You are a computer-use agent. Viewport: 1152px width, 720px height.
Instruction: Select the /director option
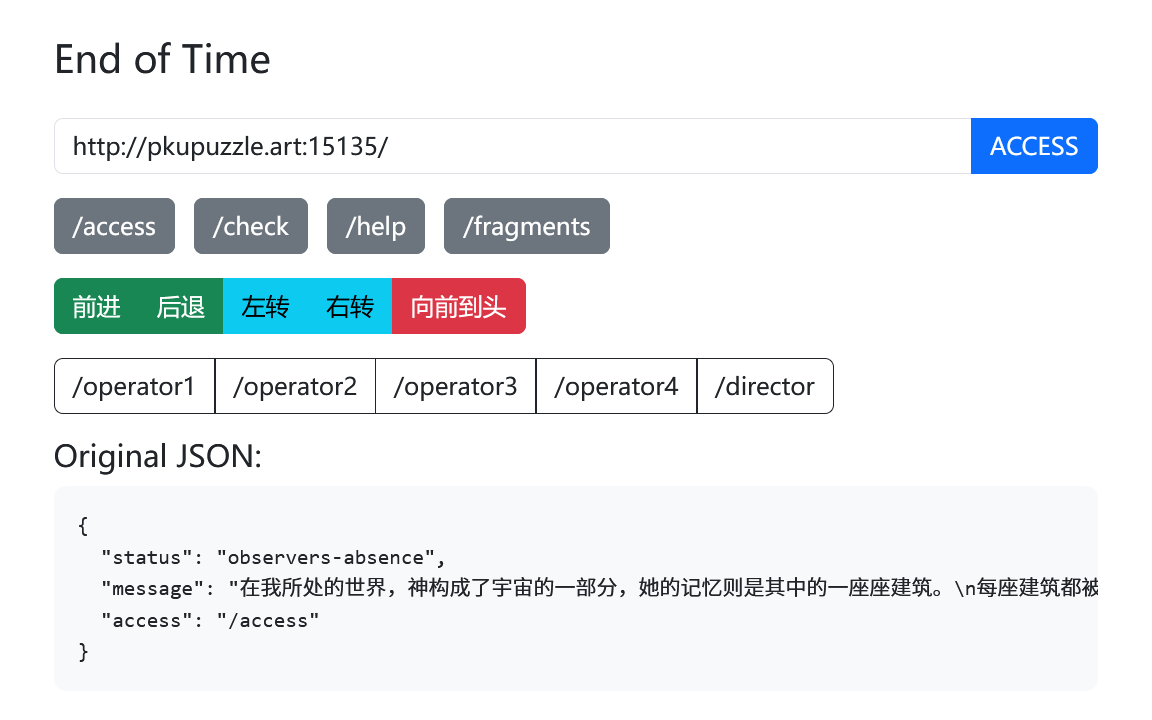click(765, 386)
